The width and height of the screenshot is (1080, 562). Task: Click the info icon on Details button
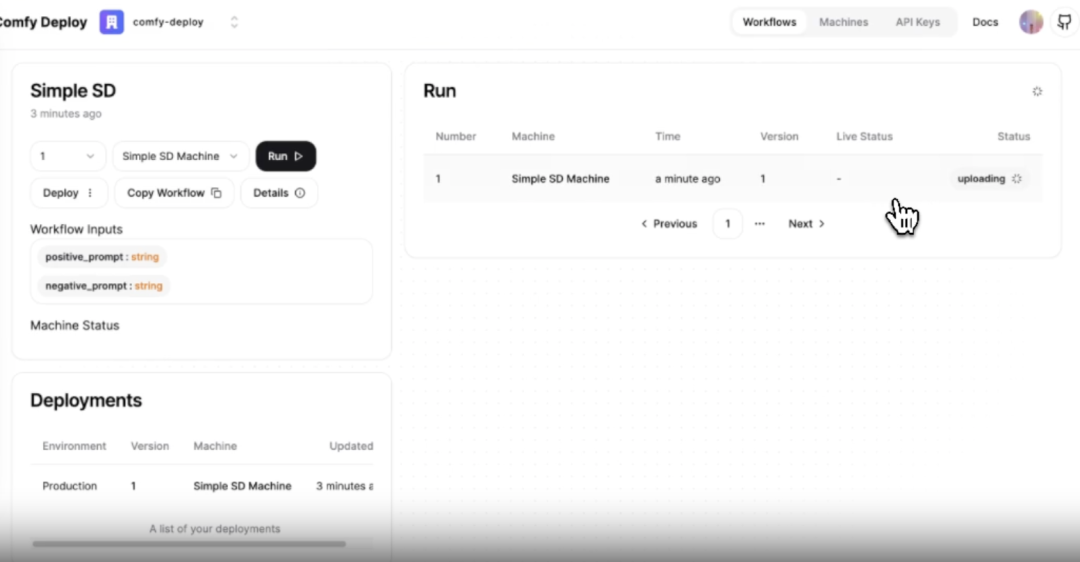[x=300, y=193]
